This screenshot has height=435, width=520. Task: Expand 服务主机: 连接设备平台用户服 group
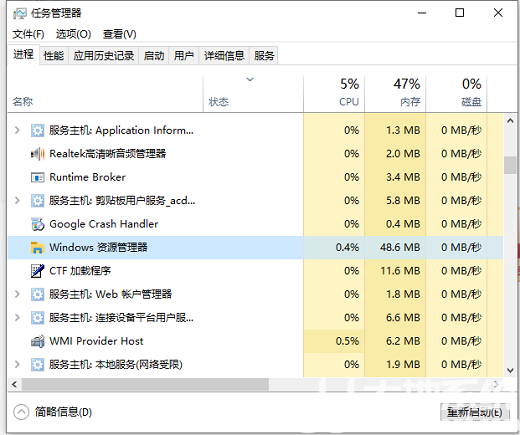point(17,318)
